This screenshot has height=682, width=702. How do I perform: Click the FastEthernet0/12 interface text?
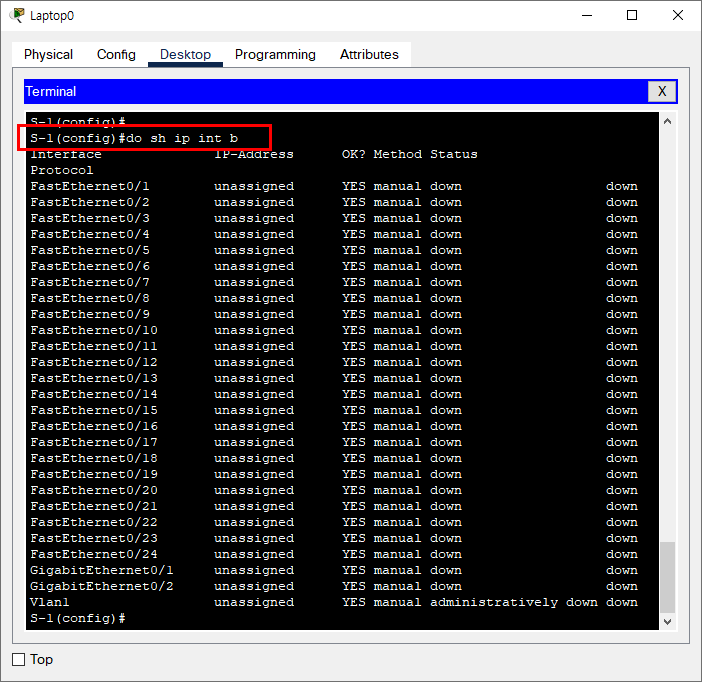coord(94,362)
